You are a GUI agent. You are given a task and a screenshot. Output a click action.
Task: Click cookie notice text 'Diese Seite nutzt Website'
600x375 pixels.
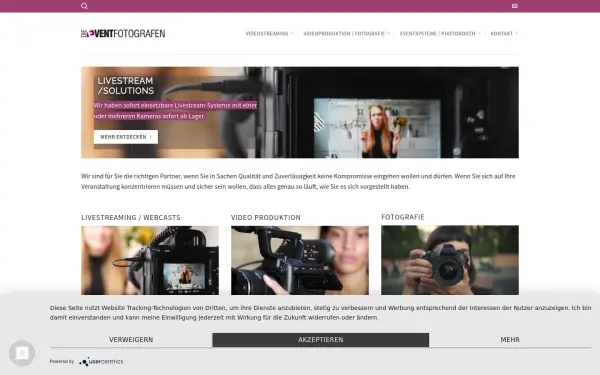click(320, 313)
